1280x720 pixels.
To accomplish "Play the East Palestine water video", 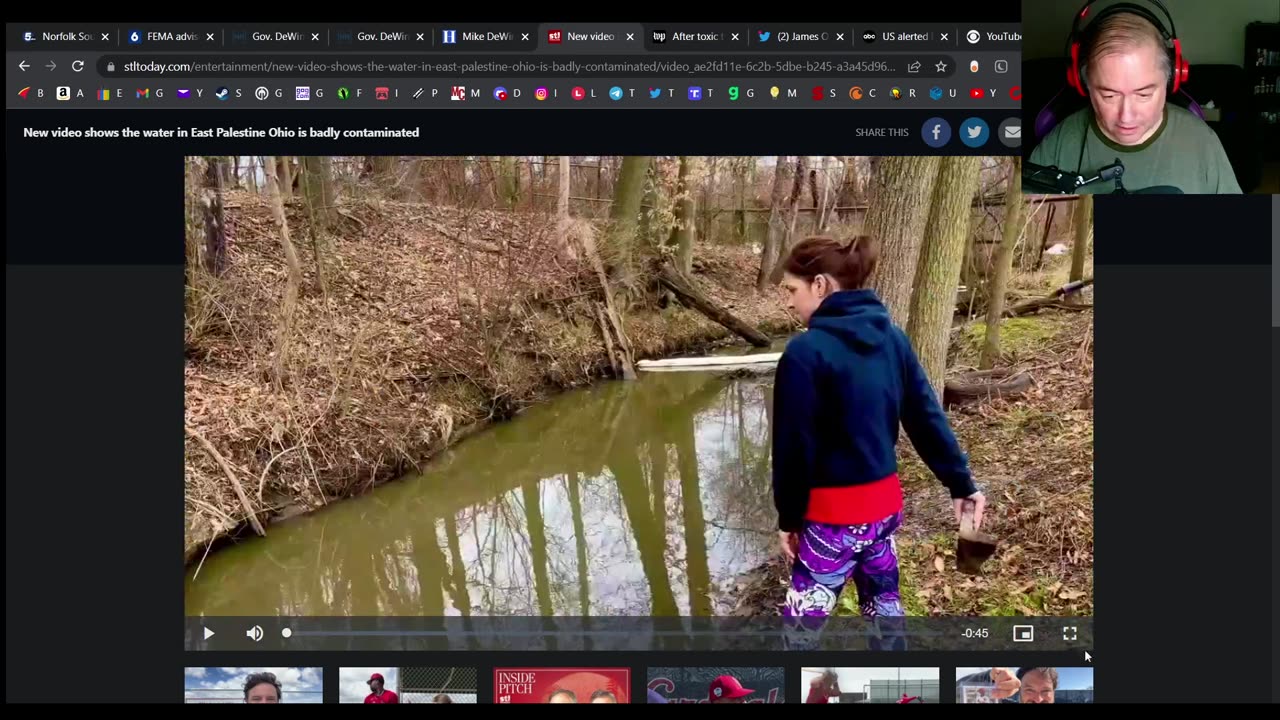I will (208, 633).
